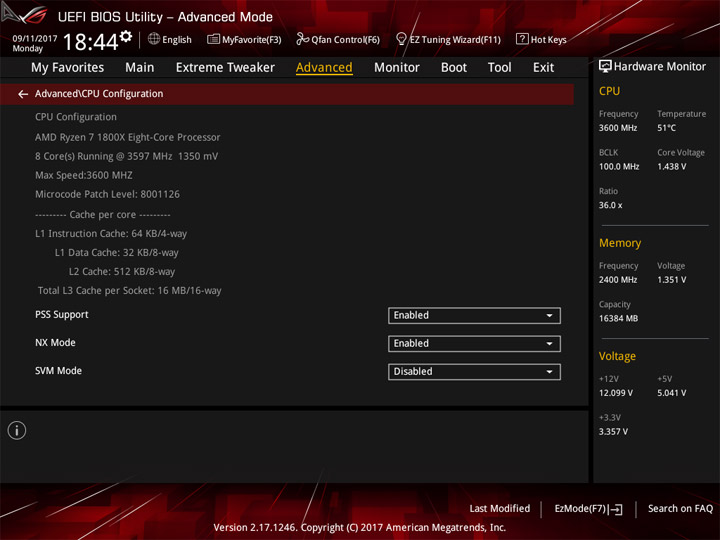This screenshot has width=720, height=540.
Task: Select the SVM Mode label
Action: point(58,371)
